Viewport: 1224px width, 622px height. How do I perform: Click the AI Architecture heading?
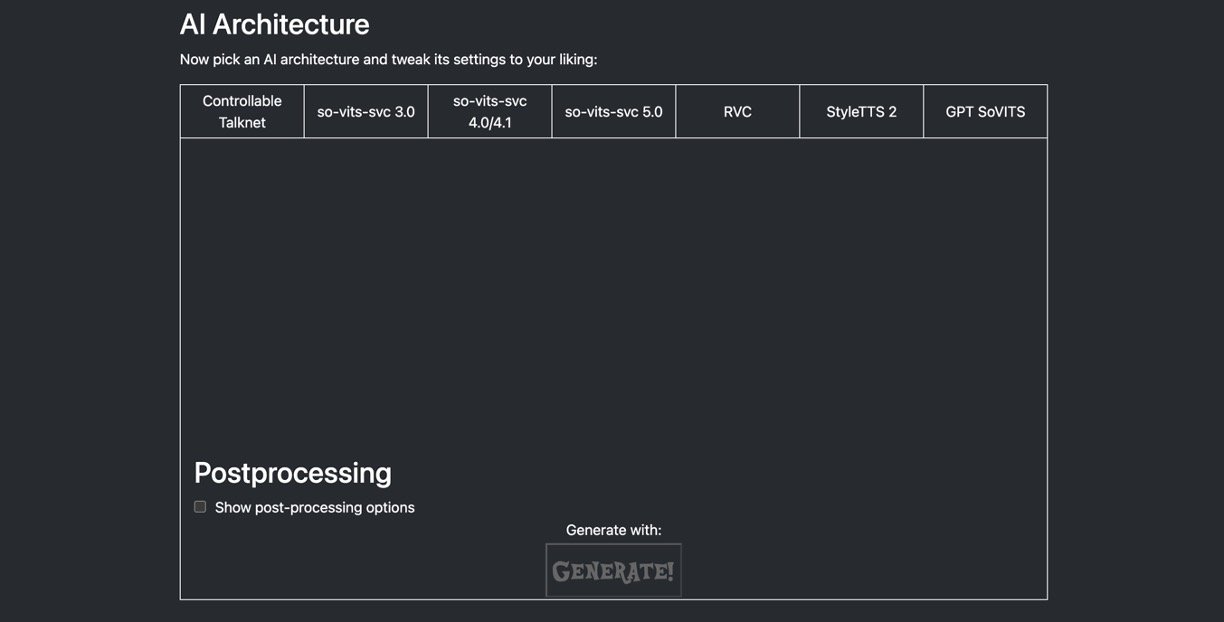274,24
